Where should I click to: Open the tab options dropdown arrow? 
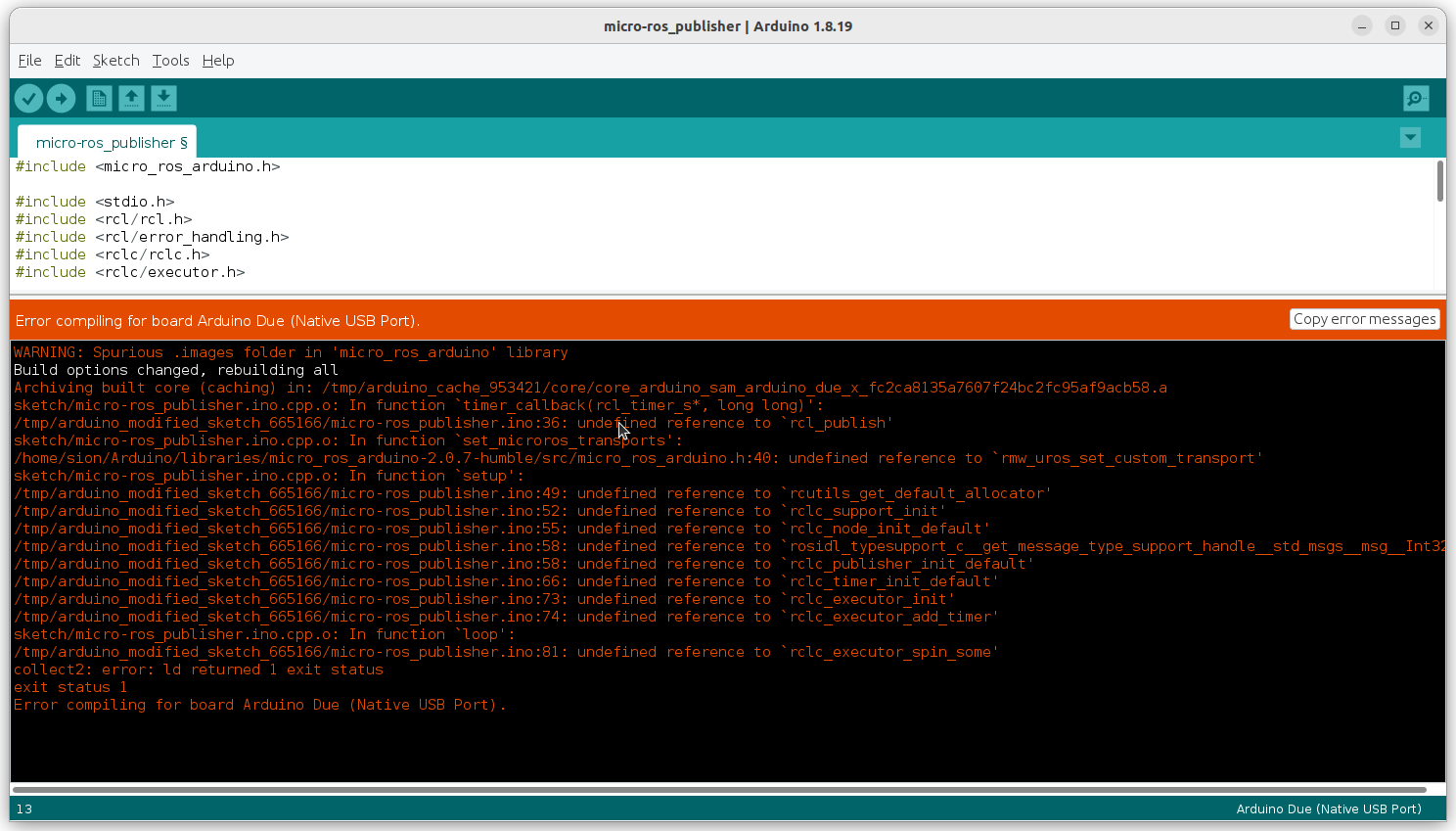(x=1410, y=137)
